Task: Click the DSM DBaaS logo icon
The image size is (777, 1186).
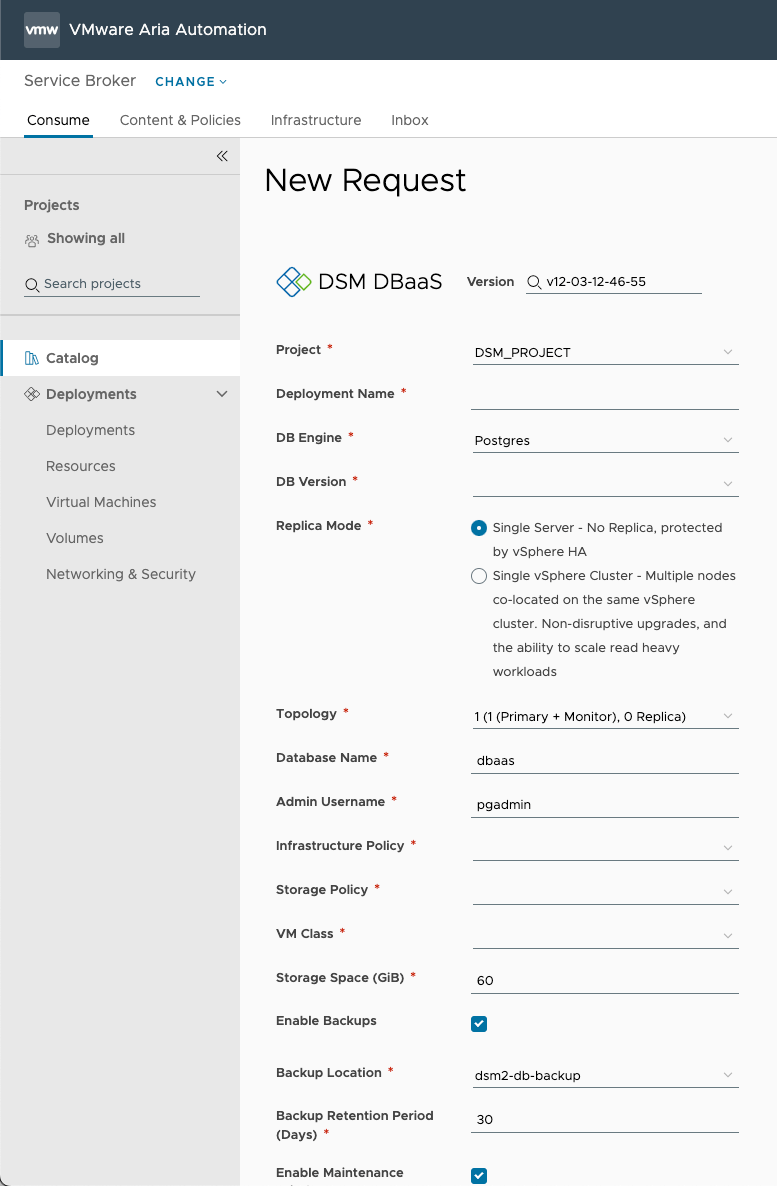Action: pyautogui.click(x=294, y=282)
